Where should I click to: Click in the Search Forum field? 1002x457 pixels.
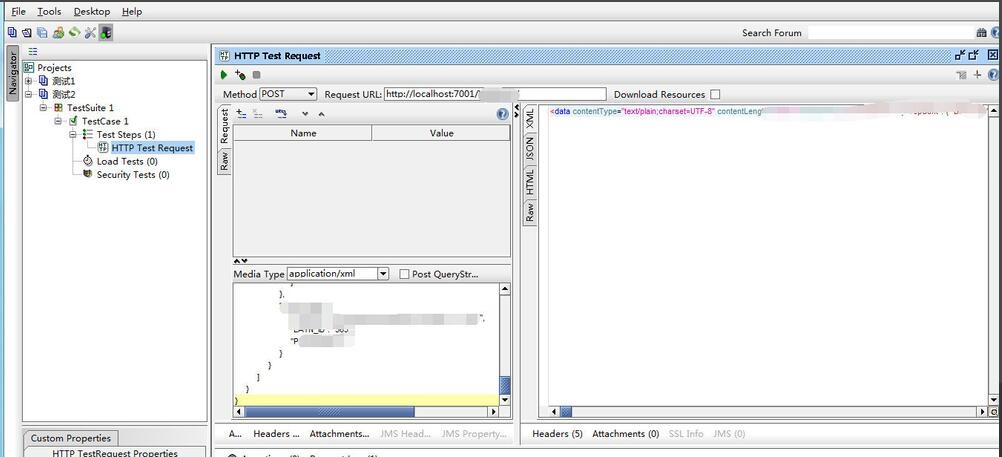[891, 33]
